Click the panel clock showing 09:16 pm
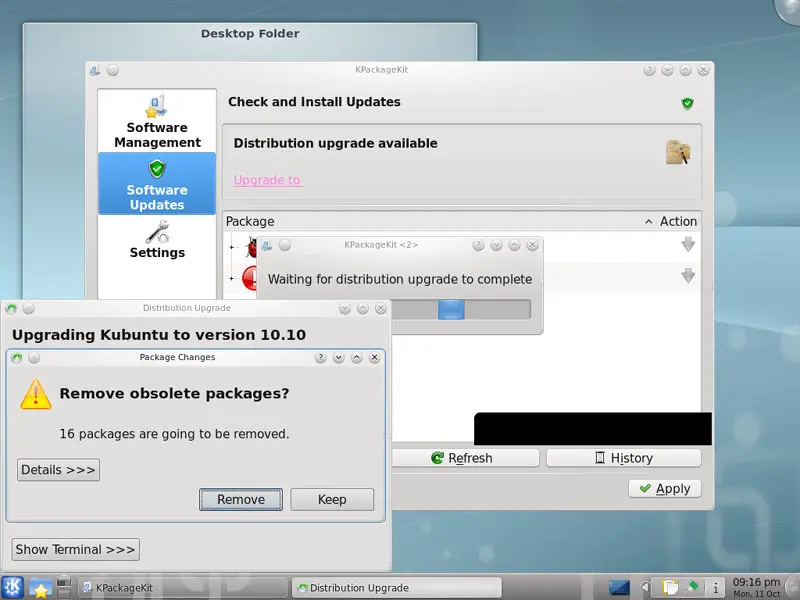800x600 pixels. (756, 587)
